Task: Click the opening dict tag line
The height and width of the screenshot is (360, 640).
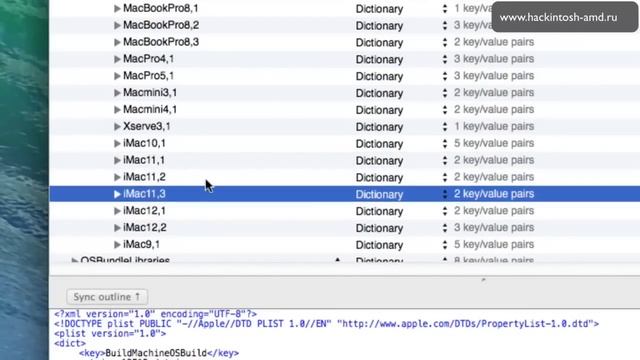Action: click(x=70, y=343)
